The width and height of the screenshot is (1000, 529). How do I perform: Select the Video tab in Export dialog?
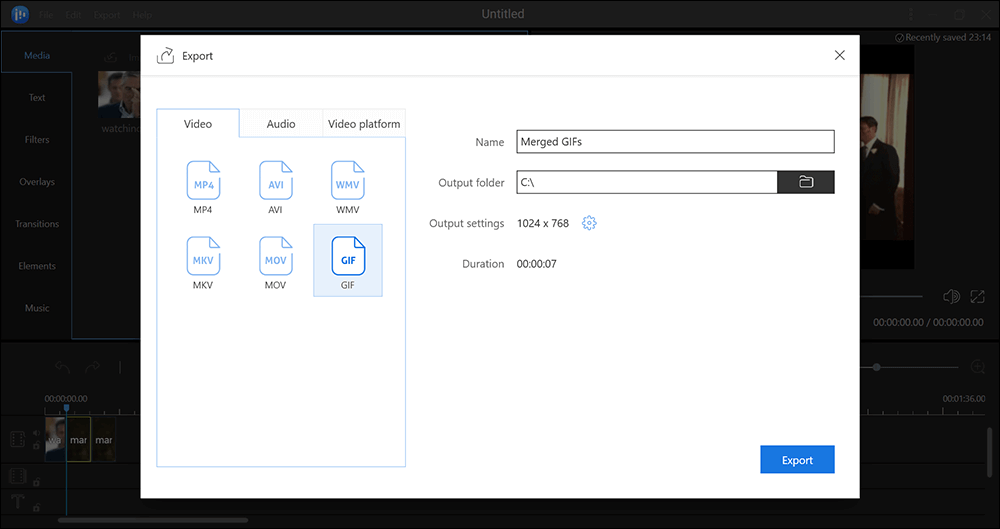[x=198, y=124]
